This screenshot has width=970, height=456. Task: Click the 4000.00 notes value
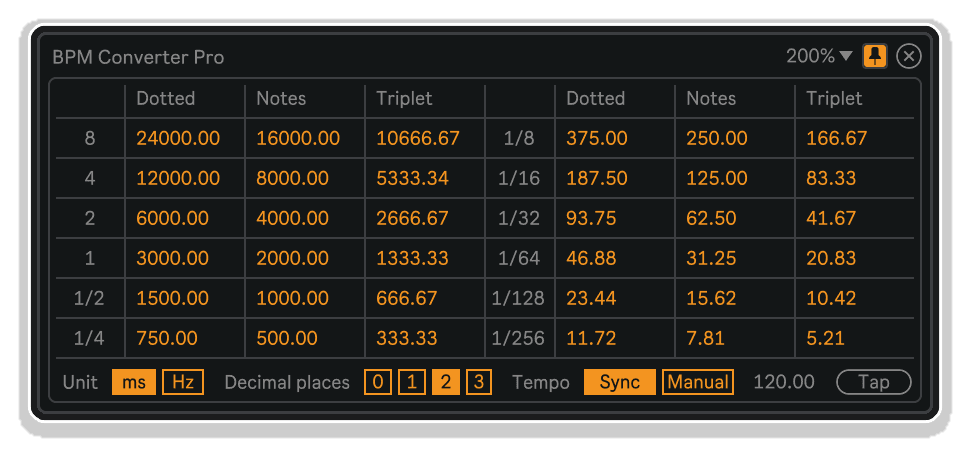click(293, 218)
